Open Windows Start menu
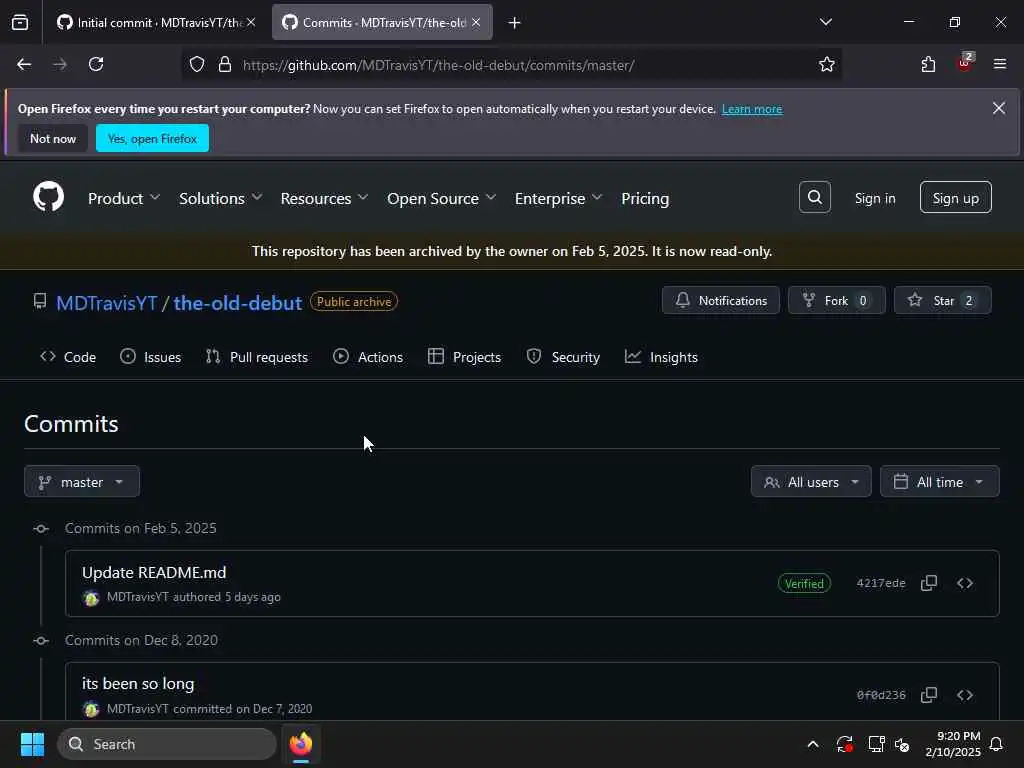This screenshot has width=1024, height=768. (x=32, y=744)
